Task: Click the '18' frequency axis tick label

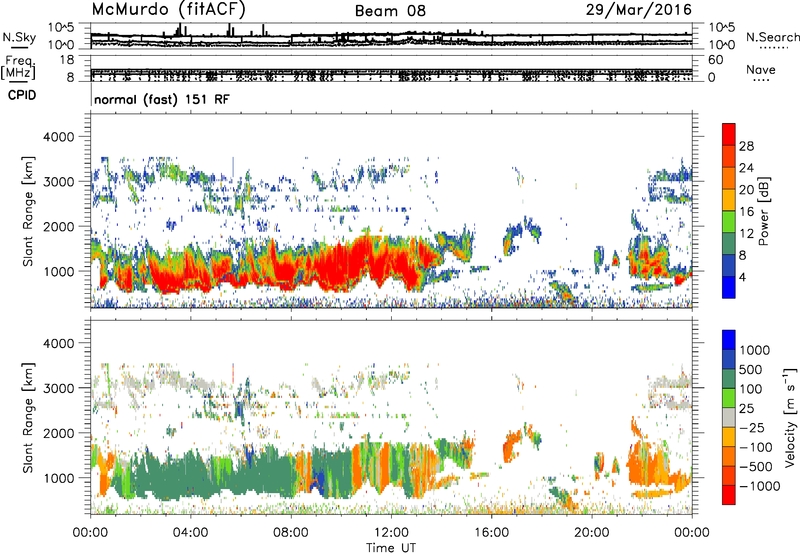Action: pyautogui.click(x=67, y=60)
